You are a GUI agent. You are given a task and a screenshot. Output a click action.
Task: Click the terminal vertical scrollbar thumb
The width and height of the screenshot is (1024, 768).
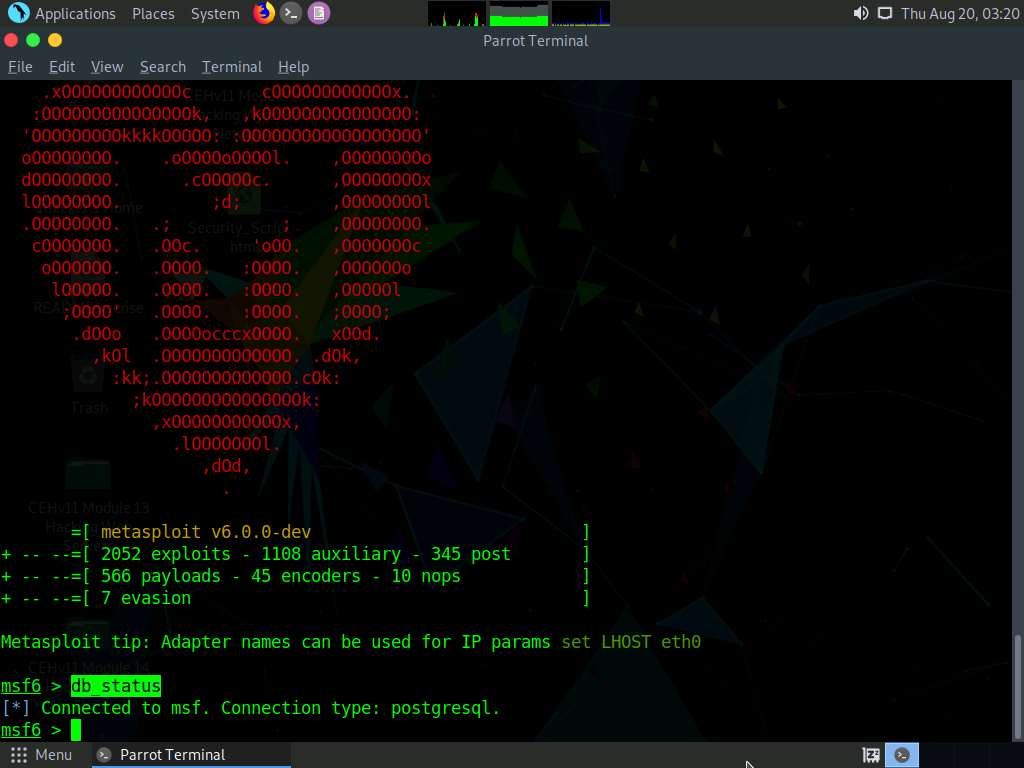pos(1017,686)
